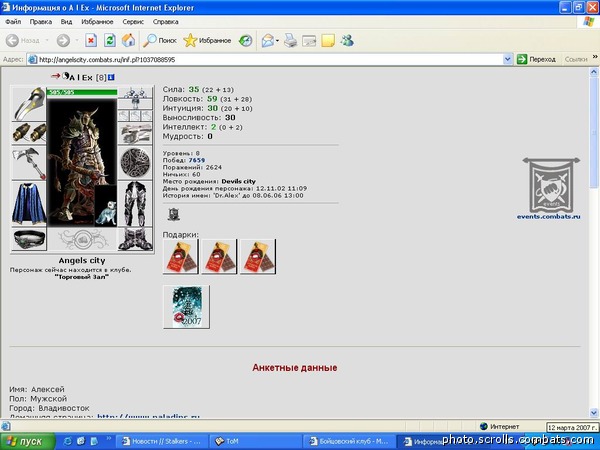Open the Back button history dropdown arrow
The width and height of the screenshot is (600, 450).
coord(47,40)
